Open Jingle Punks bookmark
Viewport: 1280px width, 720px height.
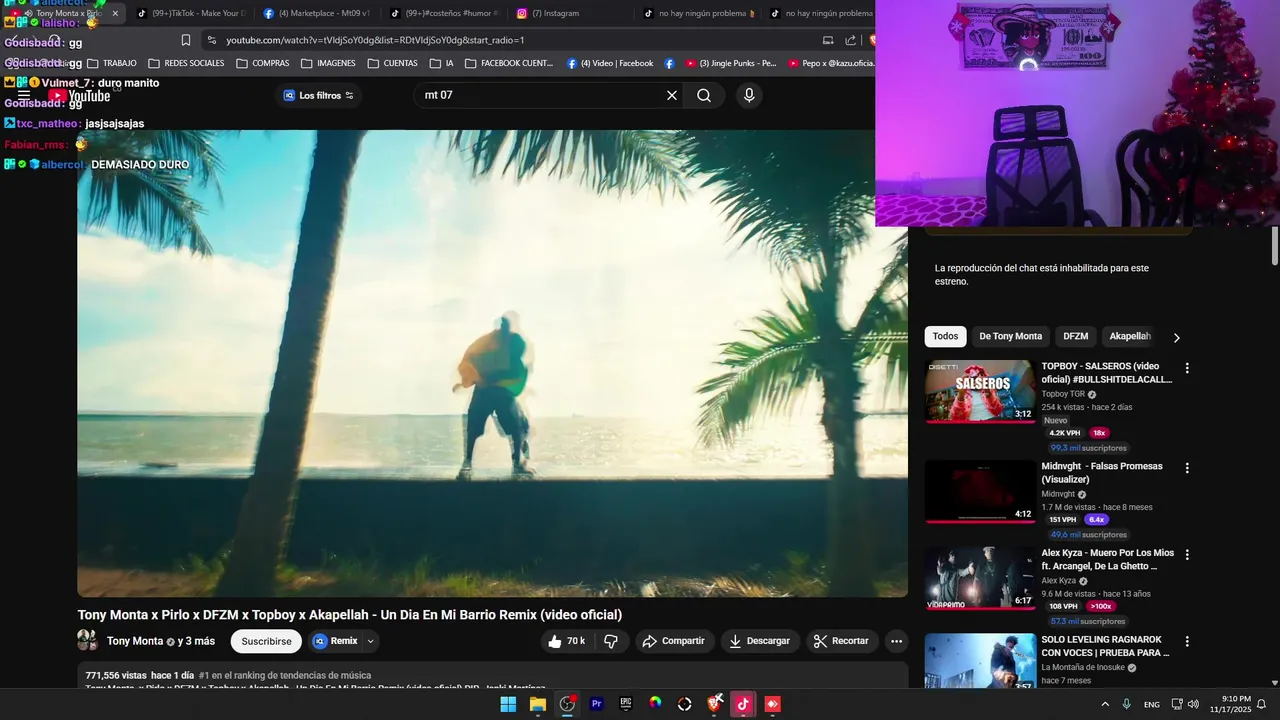[x=730, y=63]
